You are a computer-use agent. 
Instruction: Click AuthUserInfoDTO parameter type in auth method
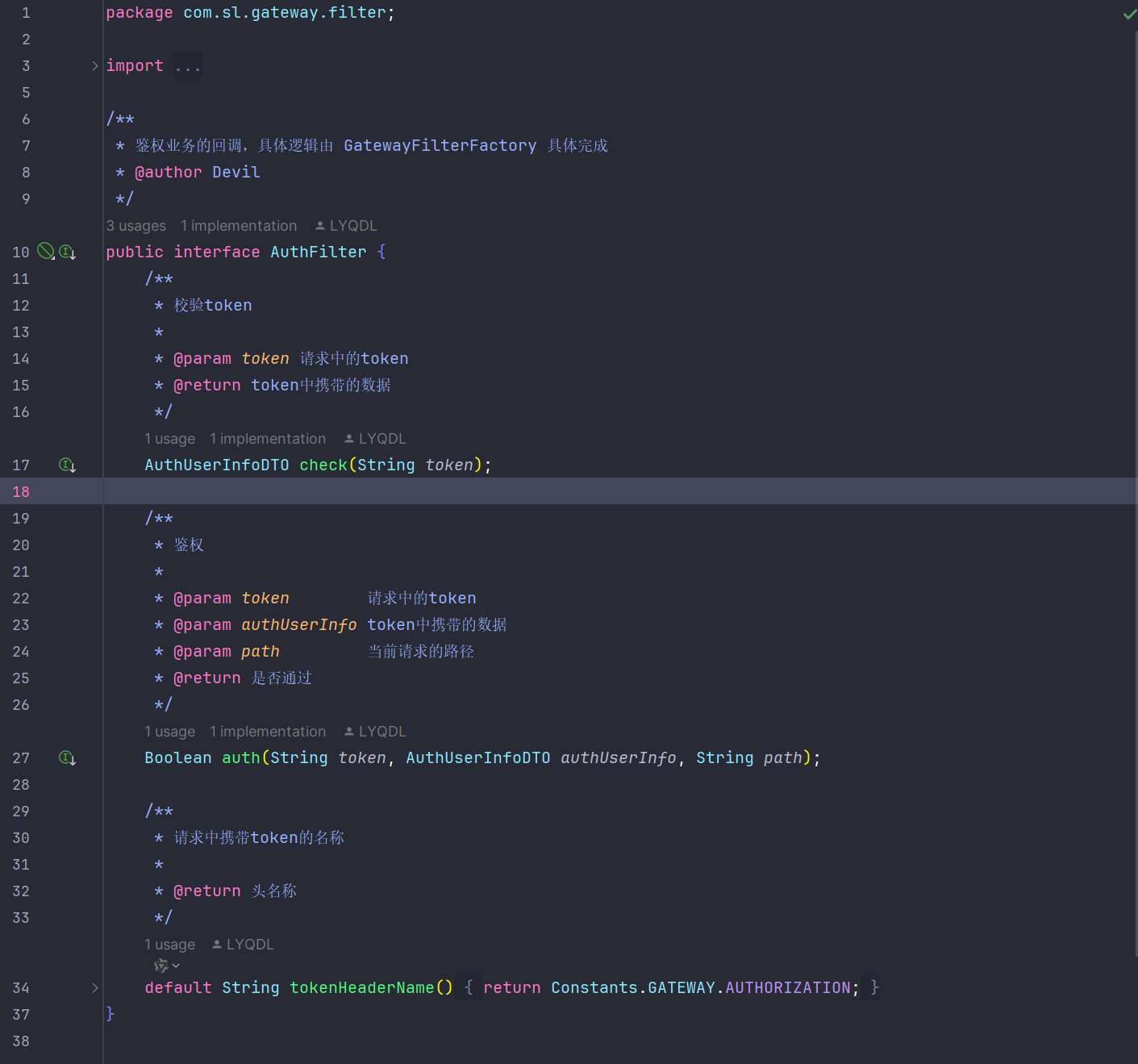pos(478,758)
